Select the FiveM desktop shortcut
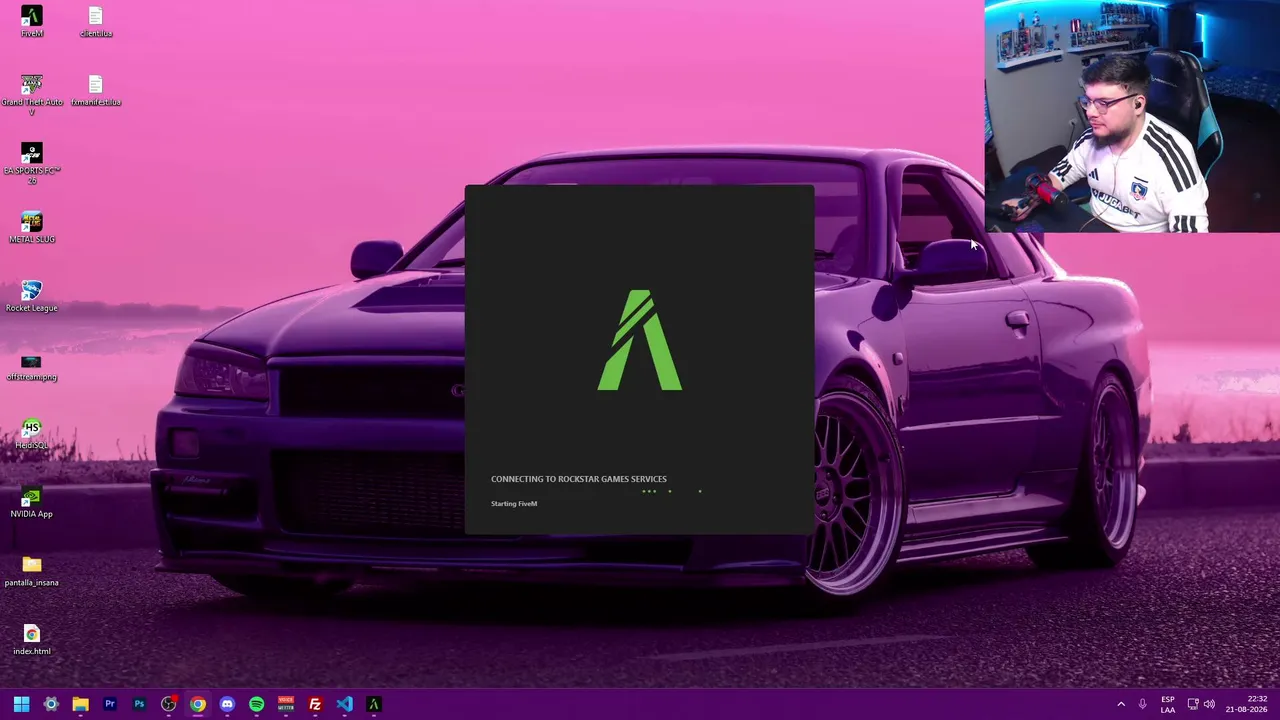Image resolution: width=1280 pixels, height=720 pixels. pyautogui.click(x=32, y=22)
